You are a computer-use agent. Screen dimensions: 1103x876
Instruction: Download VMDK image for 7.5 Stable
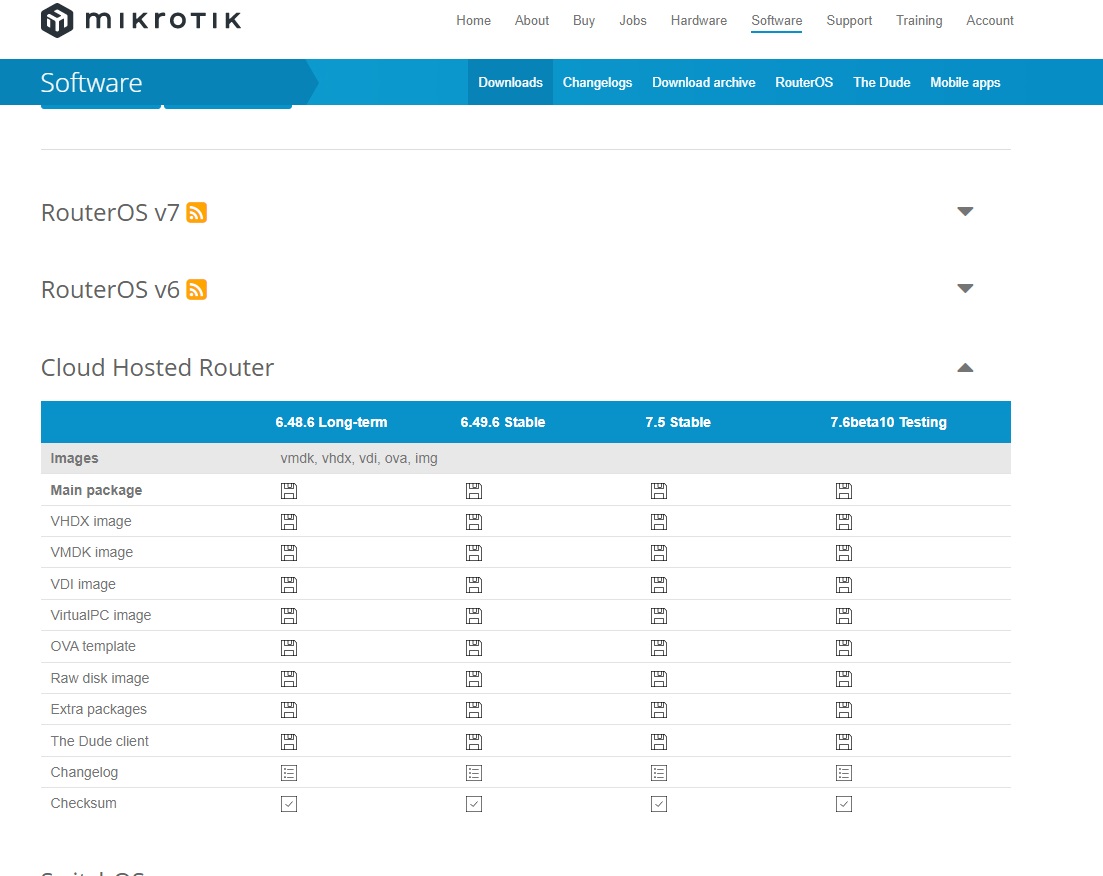pos(658,552)
